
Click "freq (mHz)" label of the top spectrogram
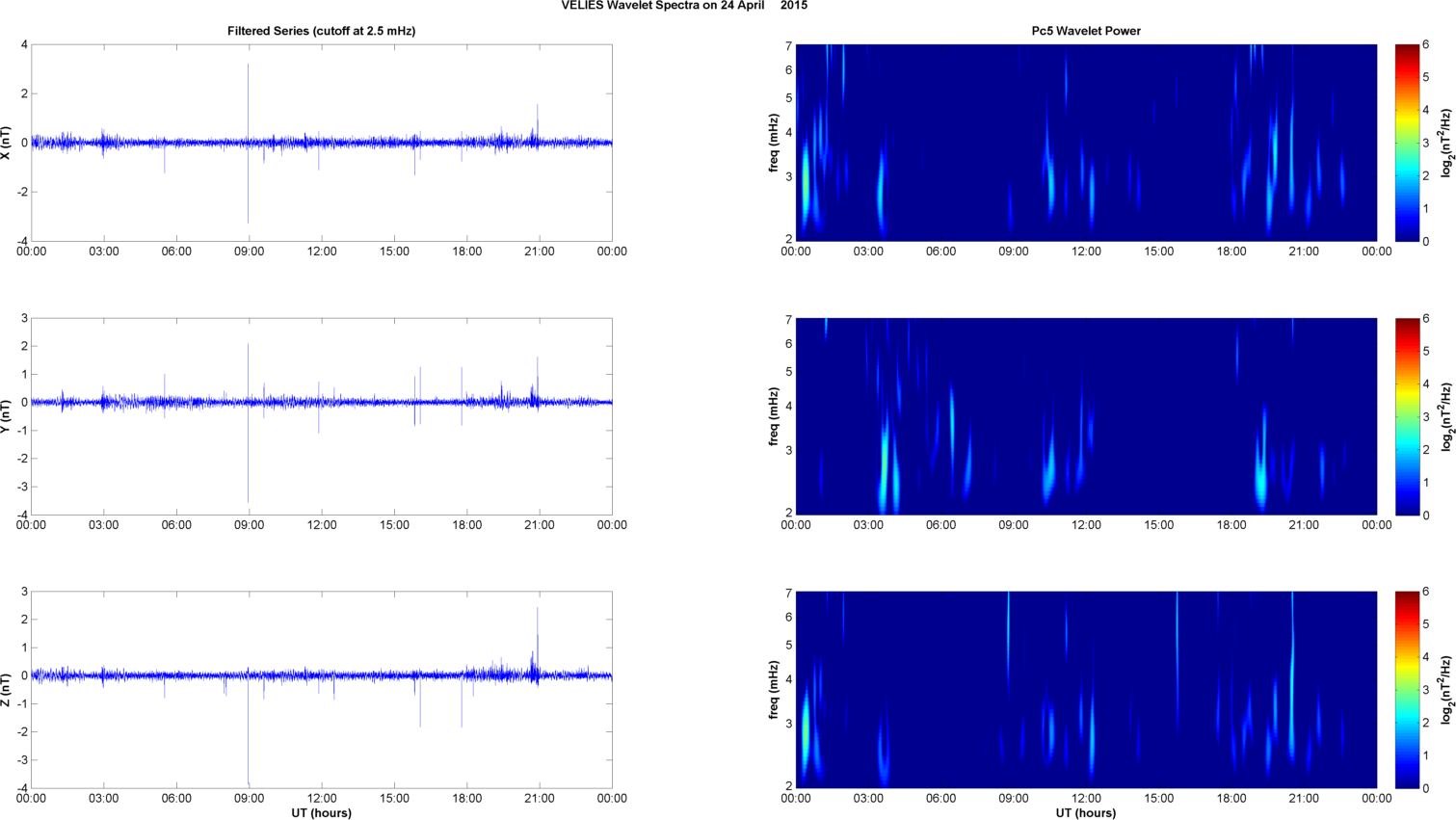(774, 143)
